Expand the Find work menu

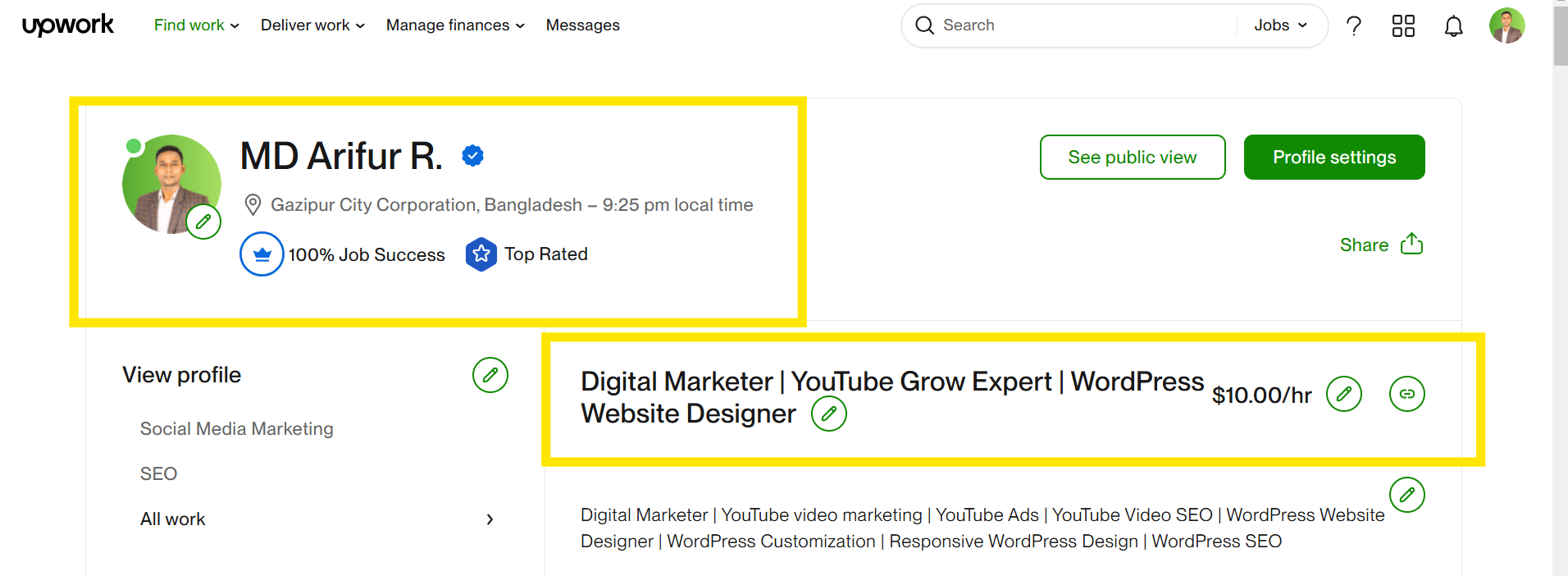tap(197, 25)
